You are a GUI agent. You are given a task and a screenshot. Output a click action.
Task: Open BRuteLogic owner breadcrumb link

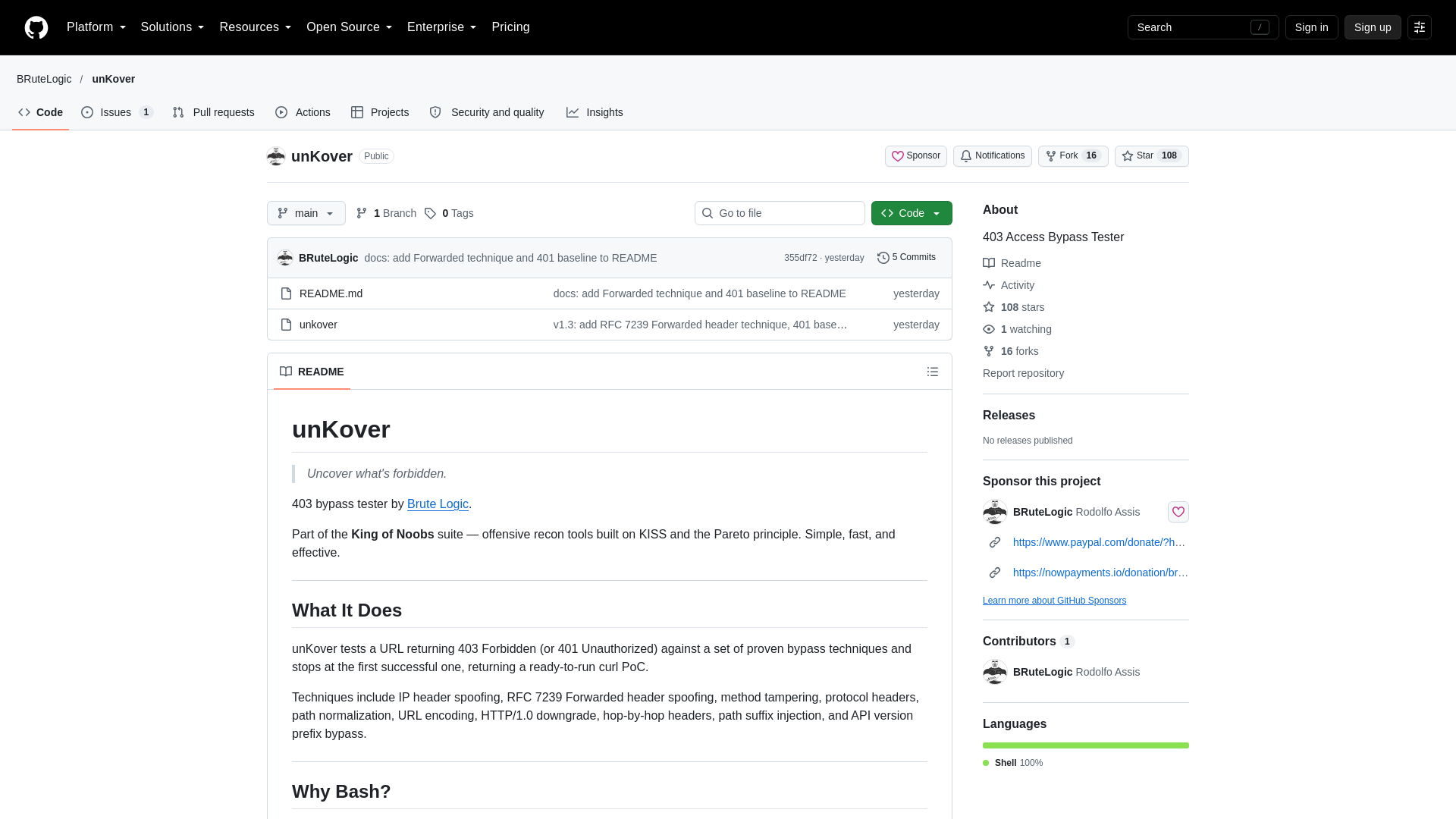click(x=44, y=79)
